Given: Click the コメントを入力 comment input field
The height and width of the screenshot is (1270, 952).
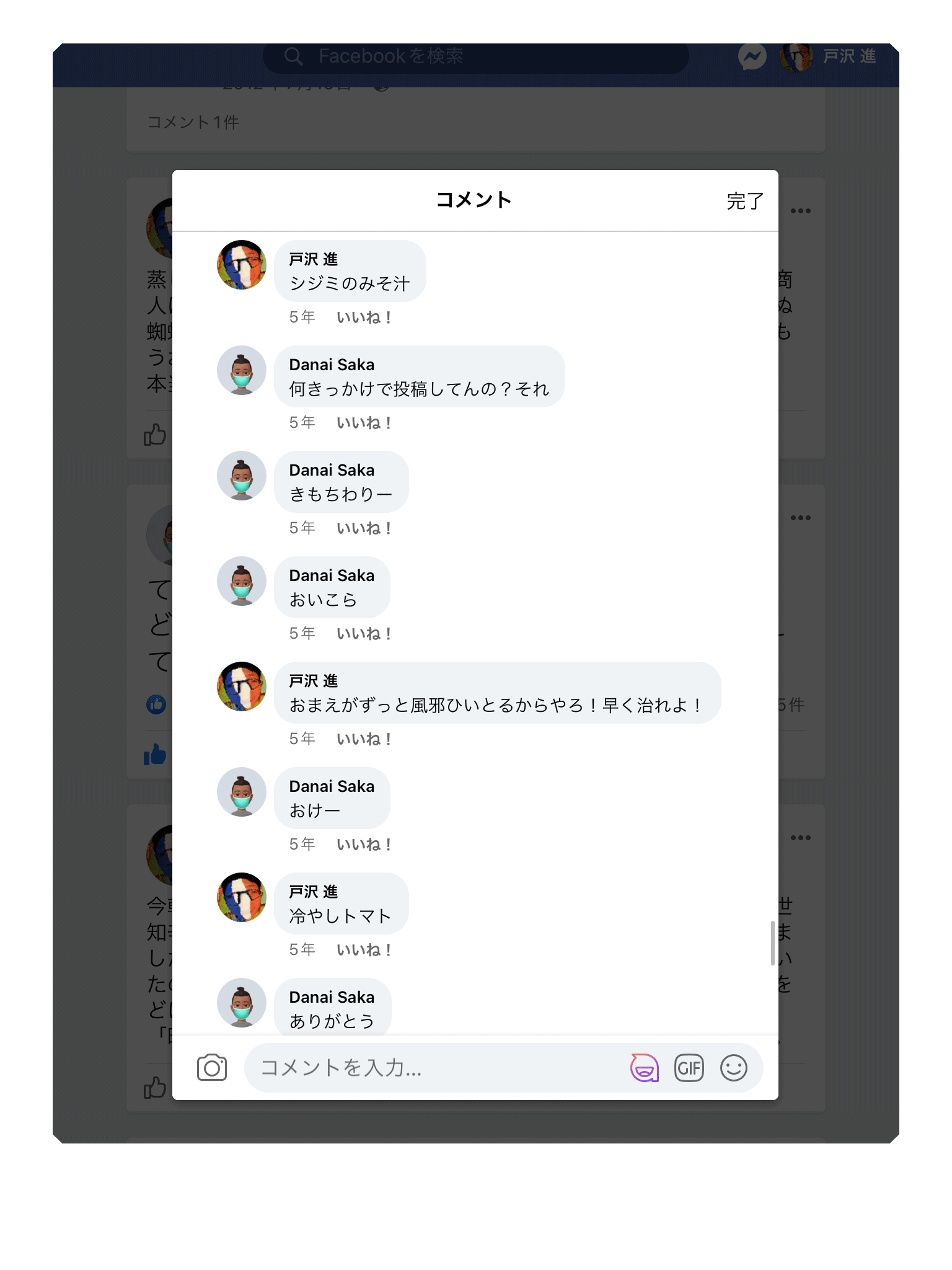Looking at the screenshot, I should [x=434, y=1068].
